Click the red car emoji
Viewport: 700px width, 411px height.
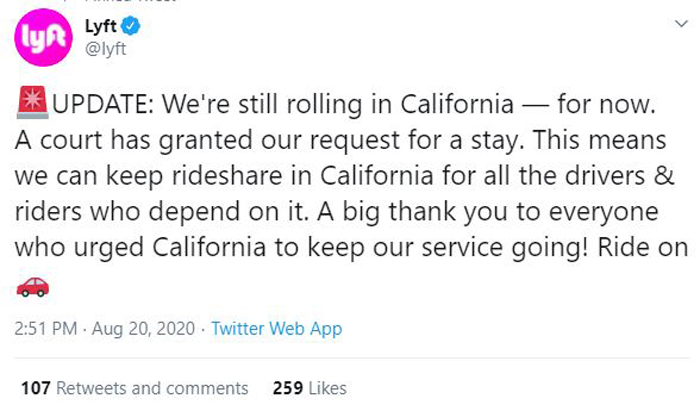click(x=33, y=286)
